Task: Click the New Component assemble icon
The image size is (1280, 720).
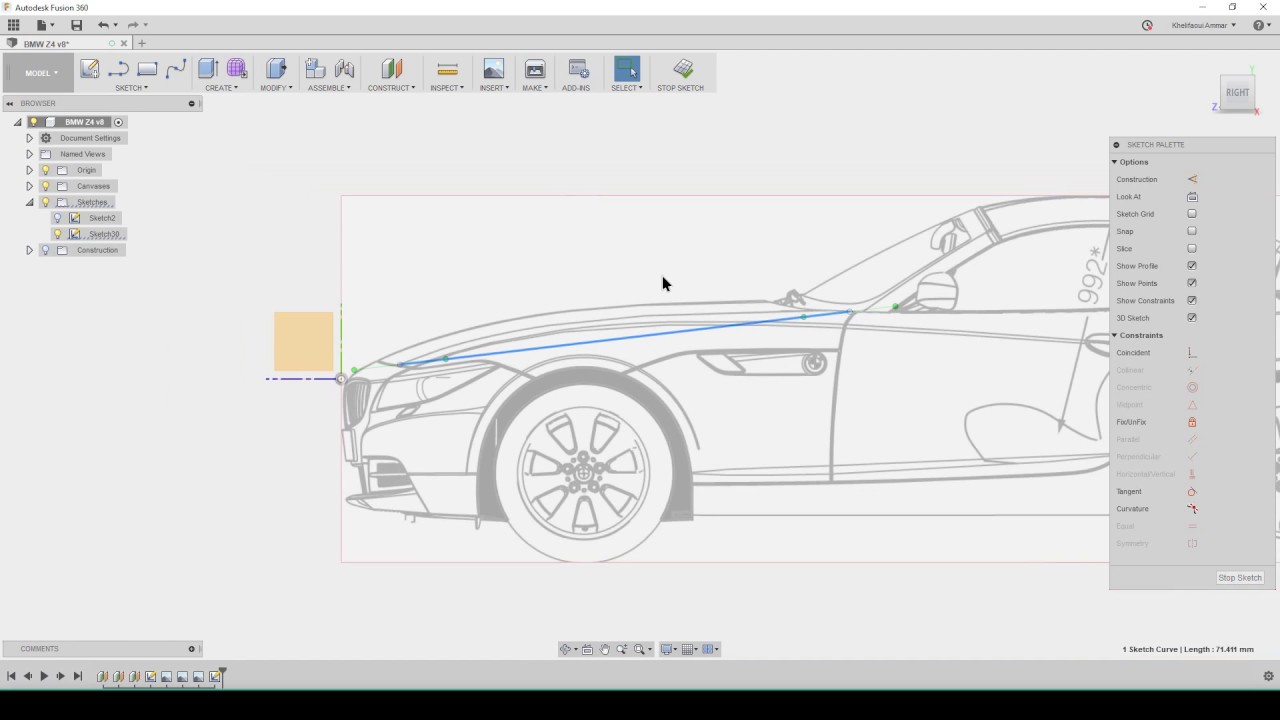Action: 315,69
